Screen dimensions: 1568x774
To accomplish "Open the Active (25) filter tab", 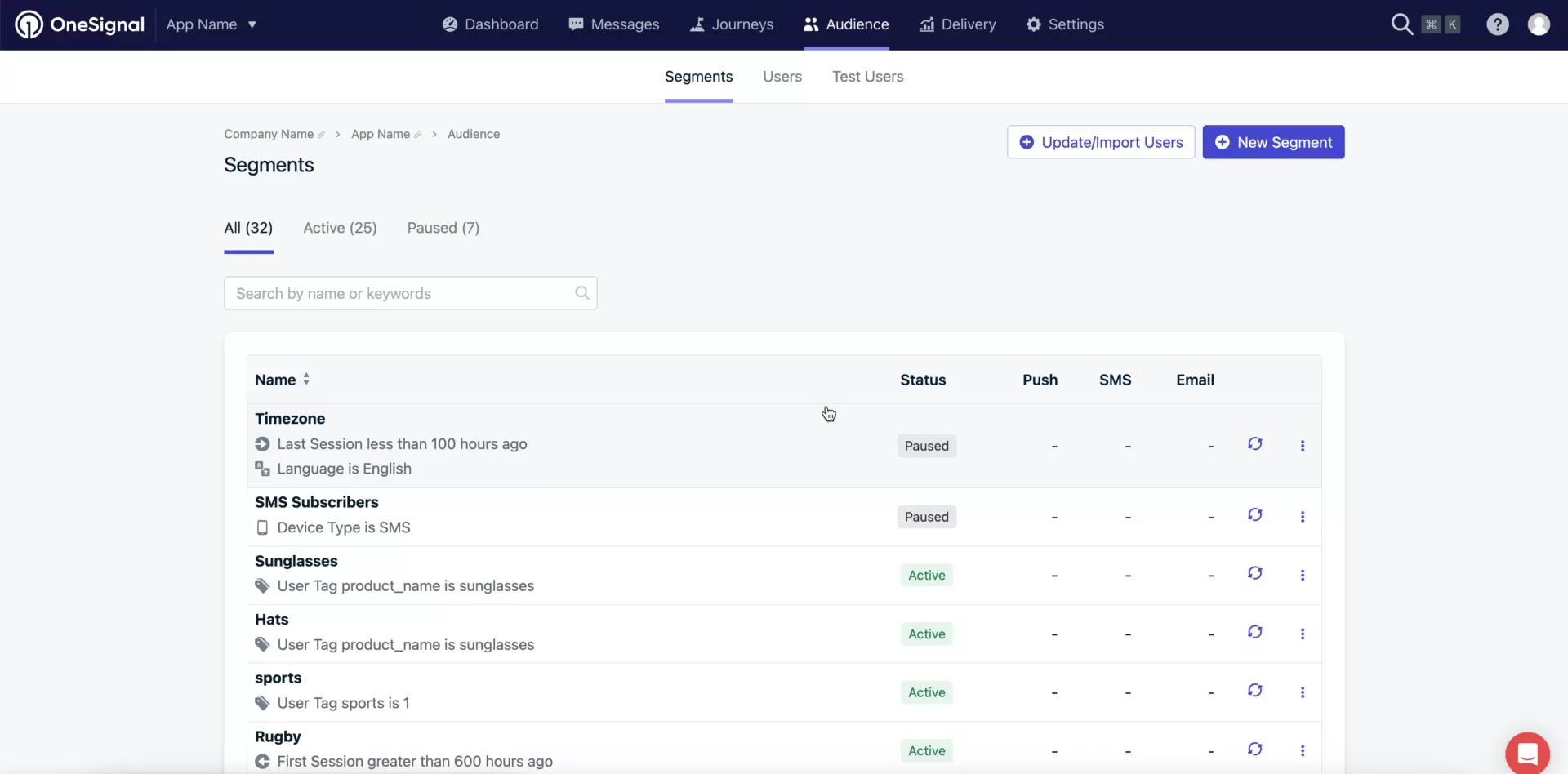I will tap(340, 228).
